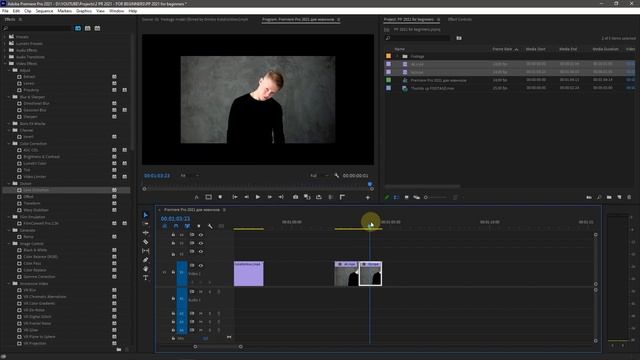The width and height of the screenshot is (640, 360).
Task: Select the Ripple Edit tool
Action: coord(146,233)
